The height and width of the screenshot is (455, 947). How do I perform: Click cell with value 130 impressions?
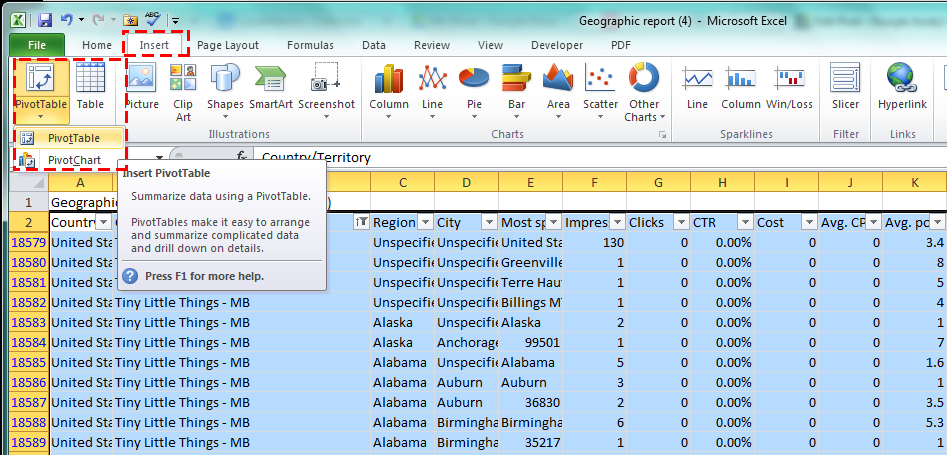point(595,243)
